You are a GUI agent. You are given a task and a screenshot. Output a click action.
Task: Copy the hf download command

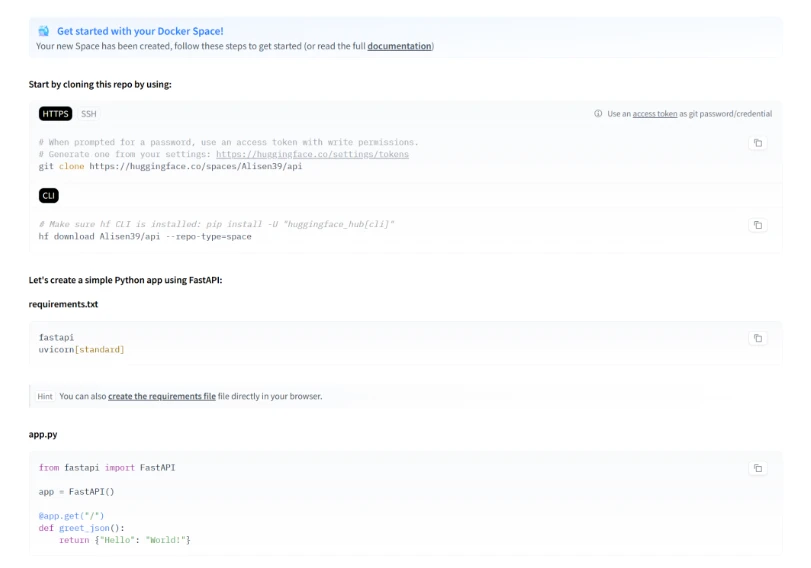(x=757, y=225)
